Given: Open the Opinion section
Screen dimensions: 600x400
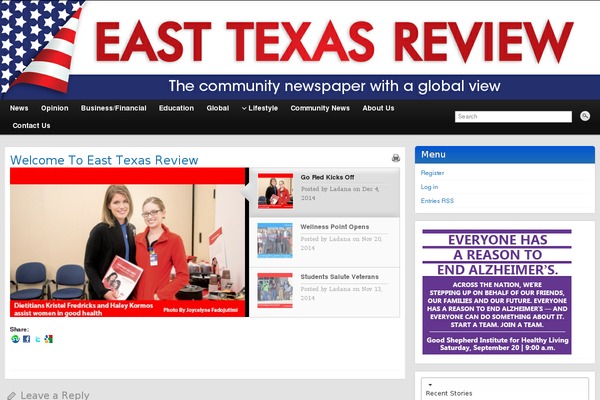Looking at the screenshot, I should 55,108.
